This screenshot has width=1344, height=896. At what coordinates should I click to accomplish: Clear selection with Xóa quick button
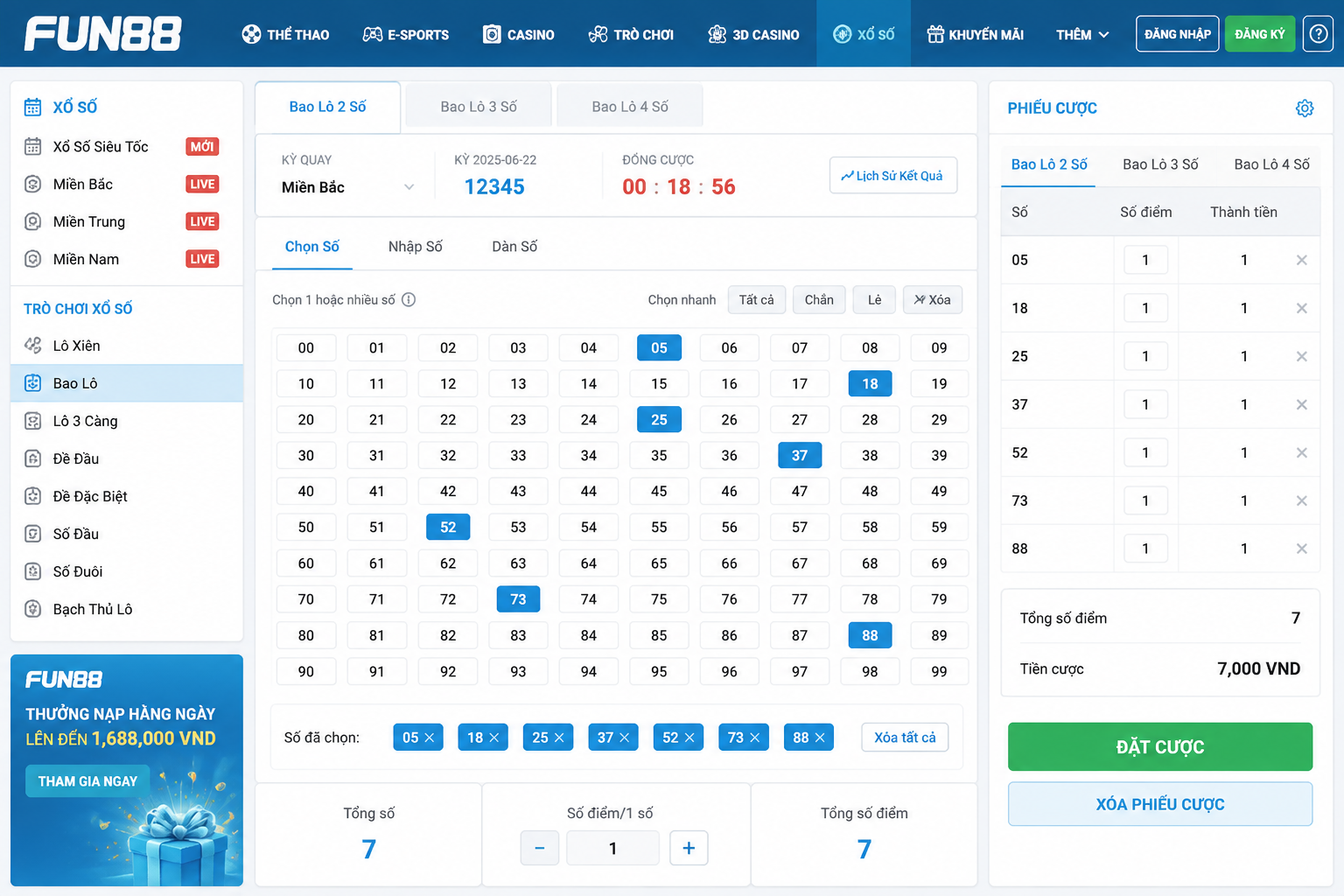pos(933,299)
